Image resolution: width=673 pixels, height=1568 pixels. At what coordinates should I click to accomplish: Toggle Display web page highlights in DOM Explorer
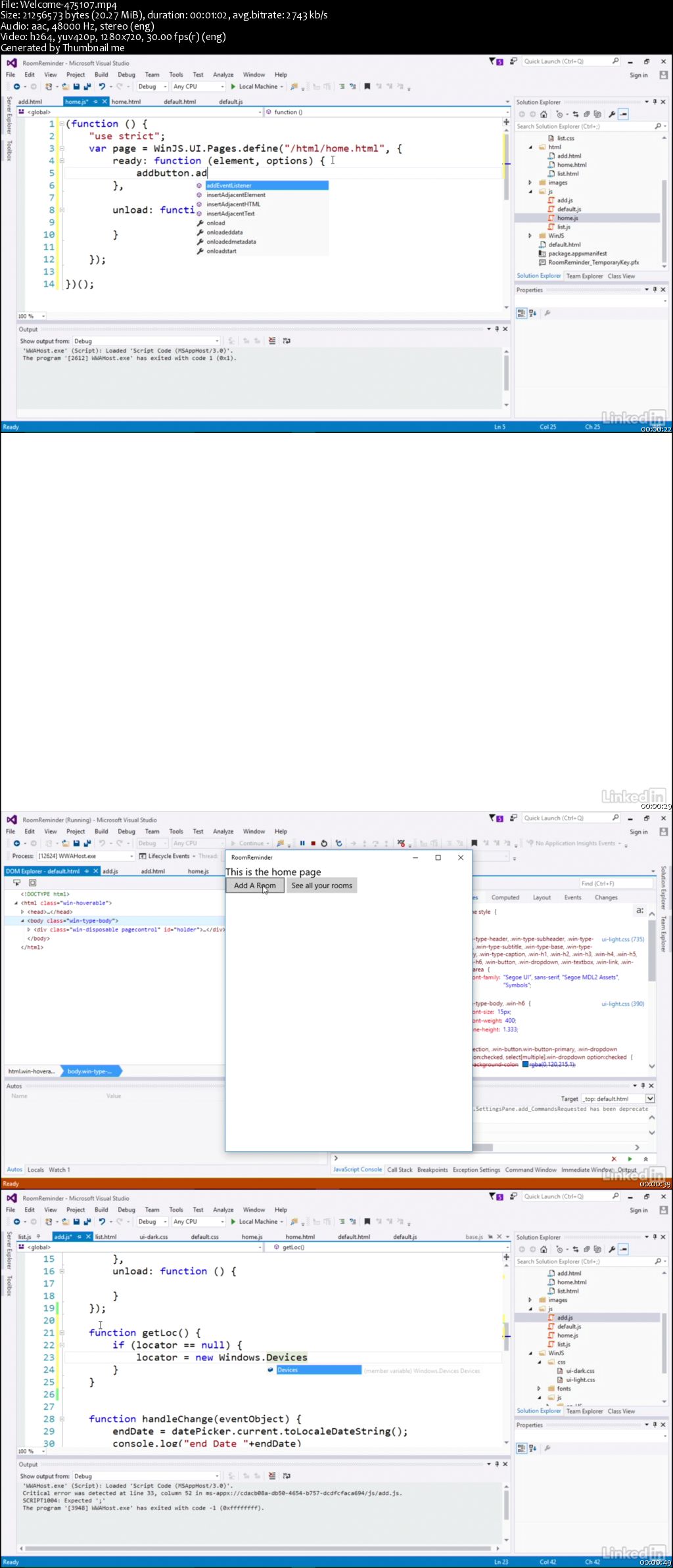click(x=32, y=882)
